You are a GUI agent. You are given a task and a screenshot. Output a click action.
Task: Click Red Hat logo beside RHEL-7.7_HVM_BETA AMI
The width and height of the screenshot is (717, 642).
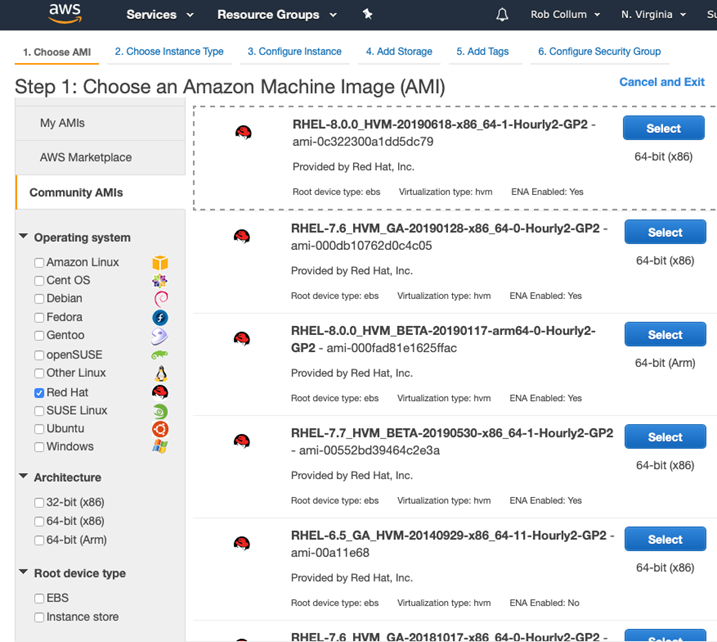242,441
